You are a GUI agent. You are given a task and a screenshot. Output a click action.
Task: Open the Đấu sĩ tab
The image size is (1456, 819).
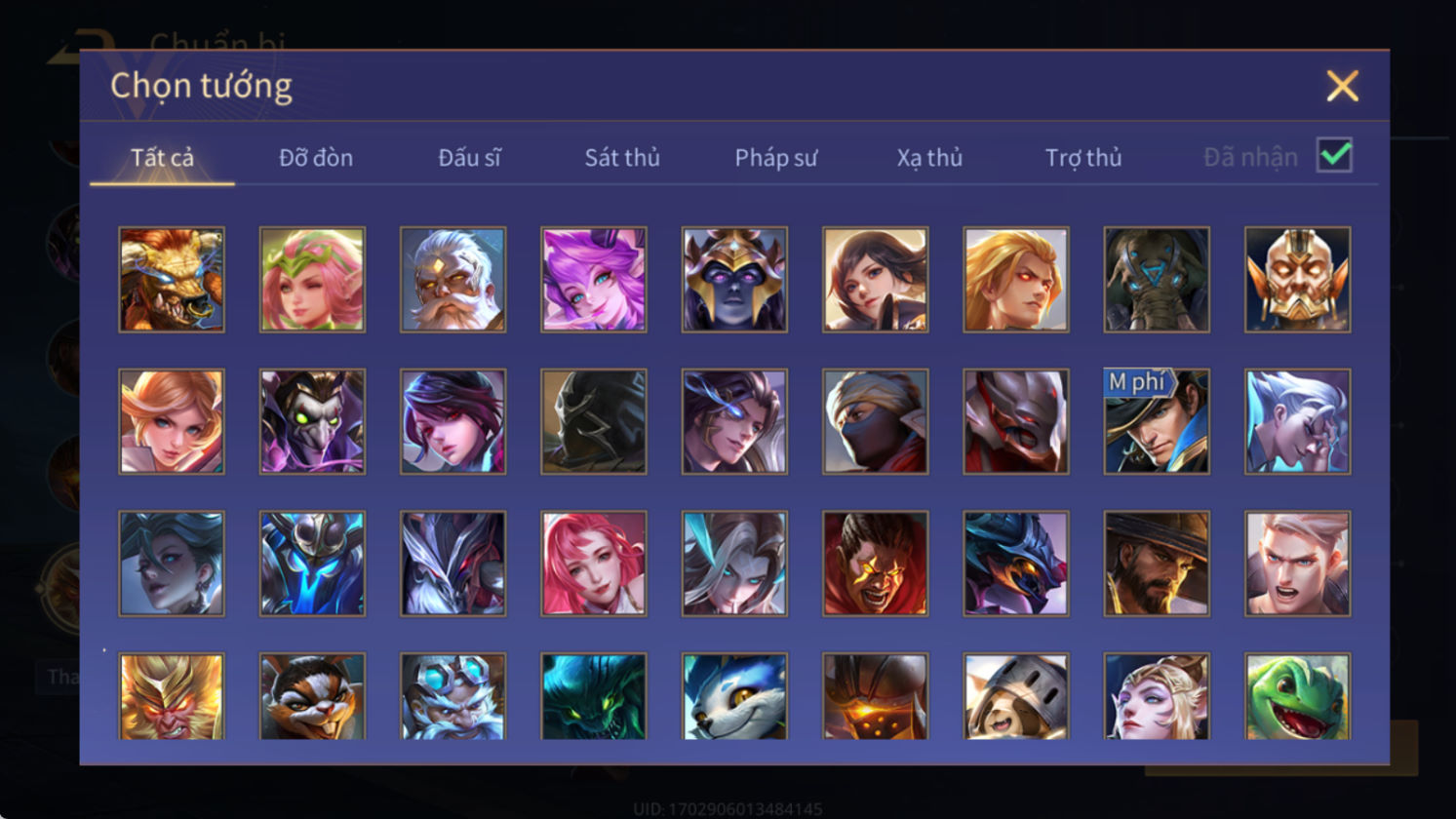469,158
